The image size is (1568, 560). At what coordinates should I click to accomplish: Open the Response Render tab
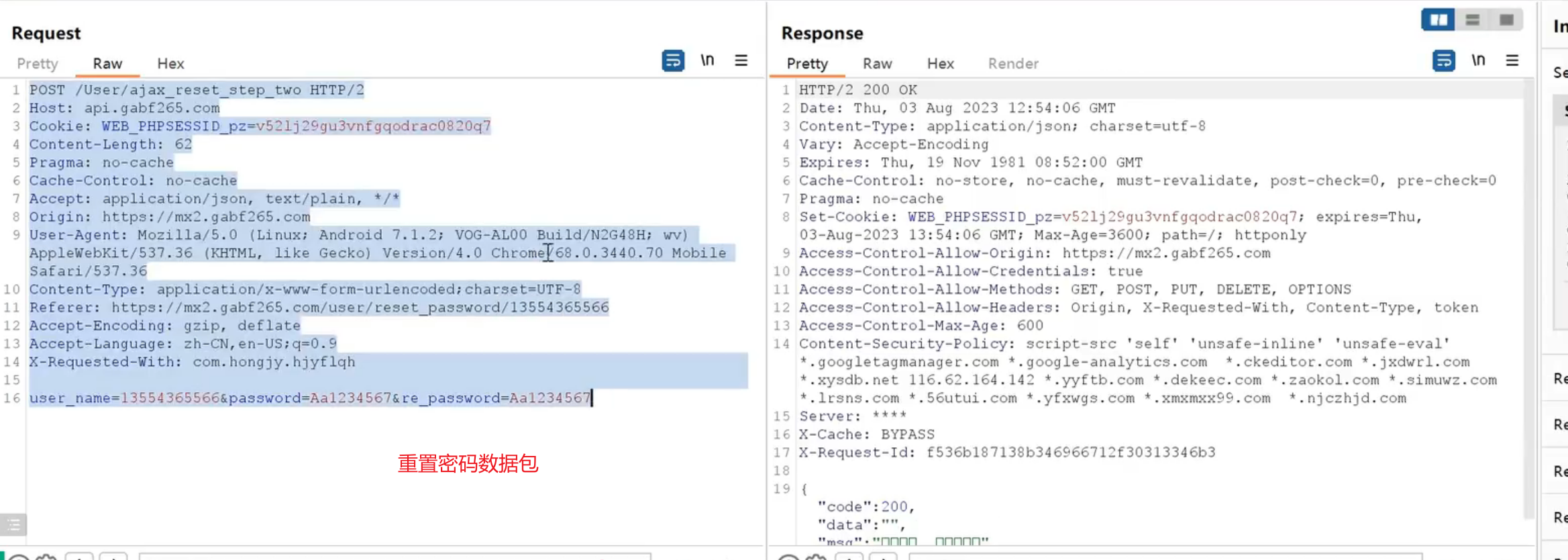[1012, 64]
